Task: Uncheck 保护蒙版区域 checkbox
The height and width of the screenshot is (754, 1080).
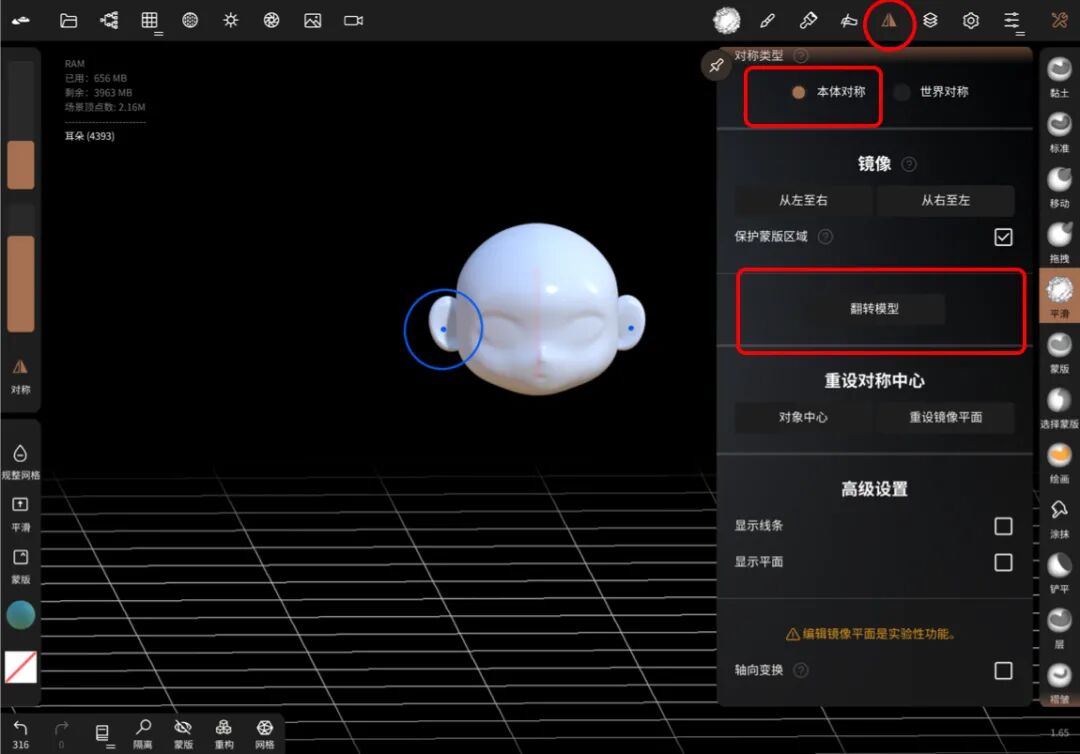Action: pos(1004,237)
